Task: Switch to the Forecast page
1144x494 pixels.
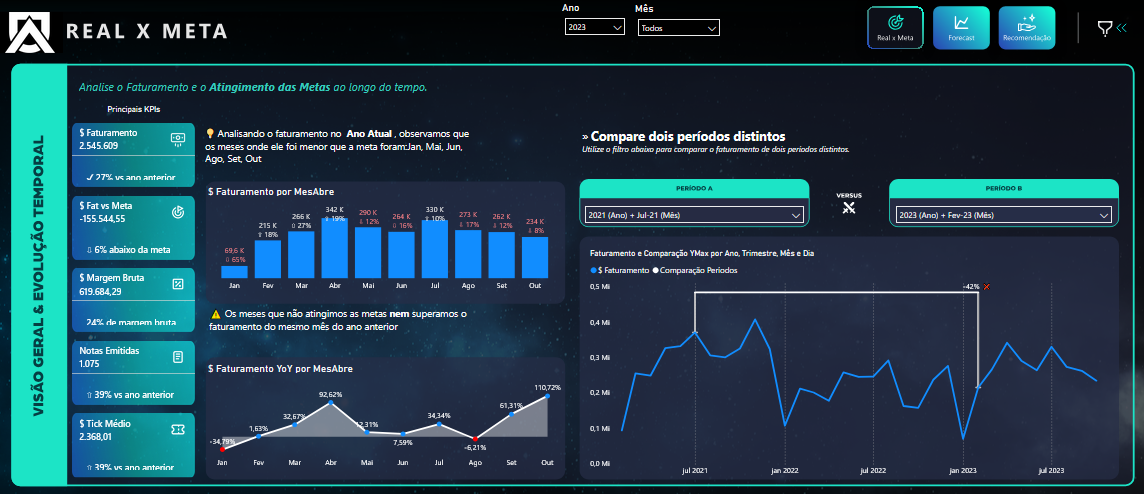Action: [x=960, y=28]
